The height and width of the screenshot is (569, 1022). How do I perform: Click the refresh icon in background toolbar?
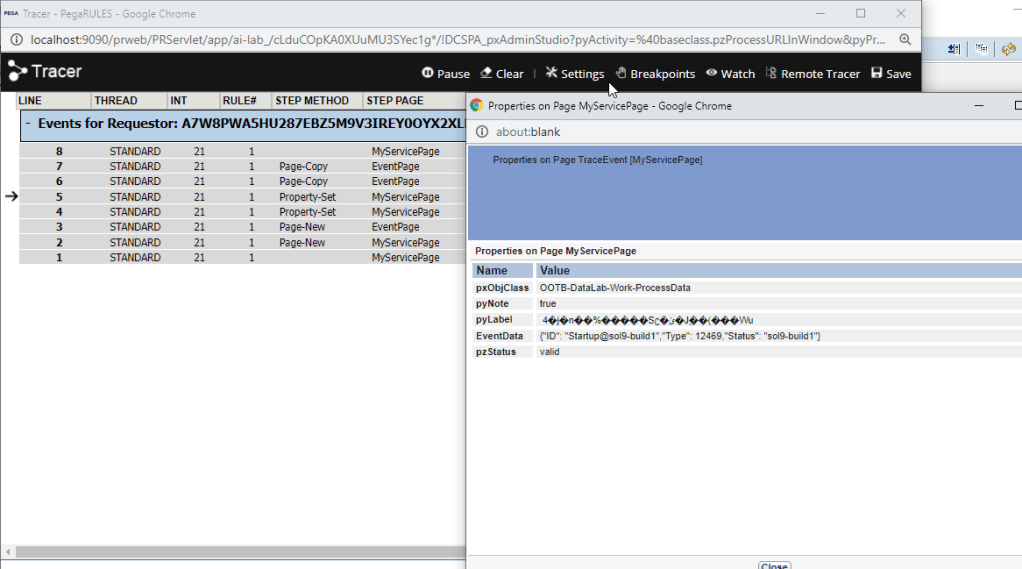click(1007, 49)
